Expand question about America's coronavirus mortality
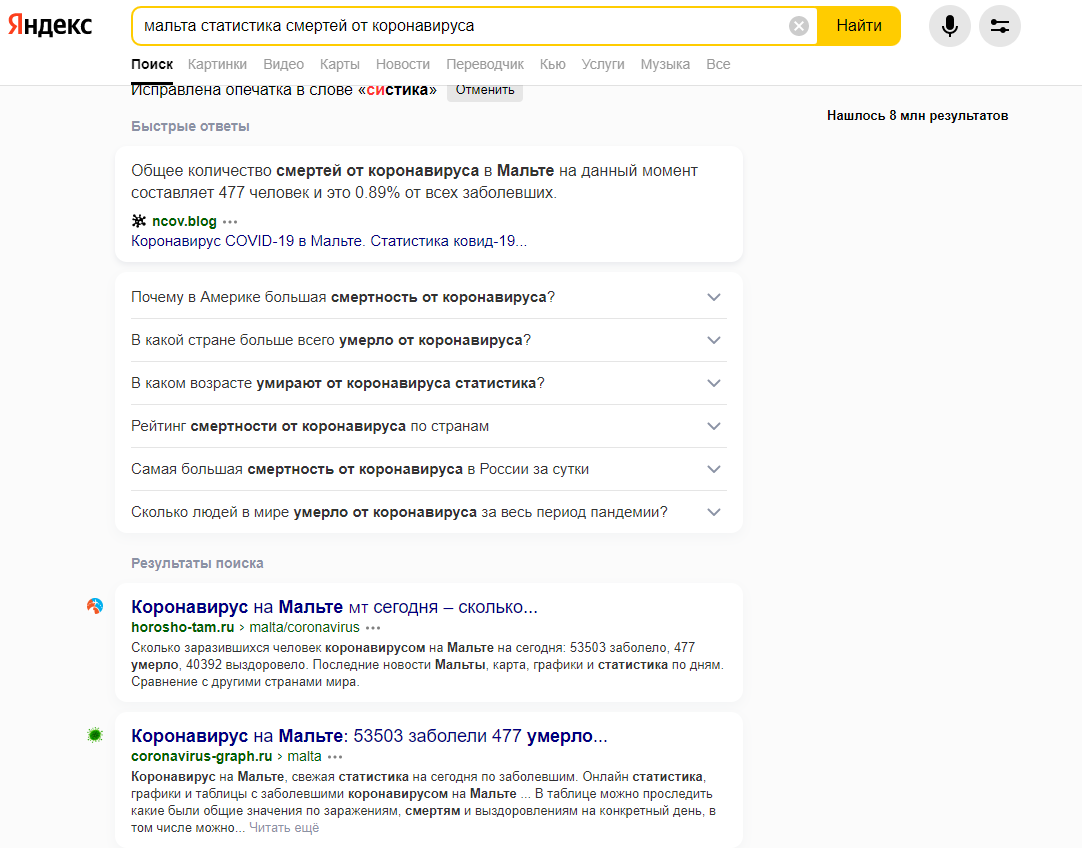The height and width of the screenshot is (848, 1082). (x=429, y=297)
